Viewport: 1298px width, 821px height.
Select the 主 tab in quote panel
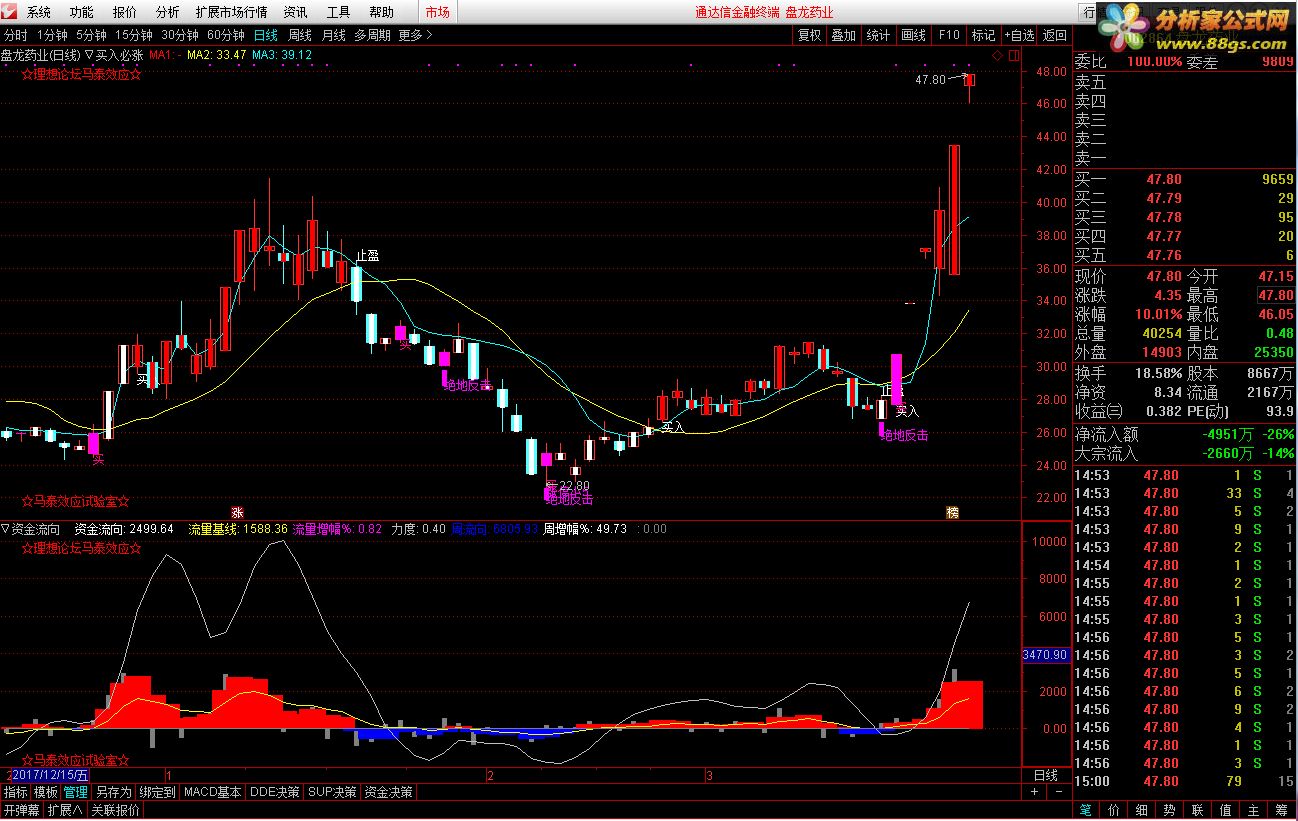[1254, 810]
